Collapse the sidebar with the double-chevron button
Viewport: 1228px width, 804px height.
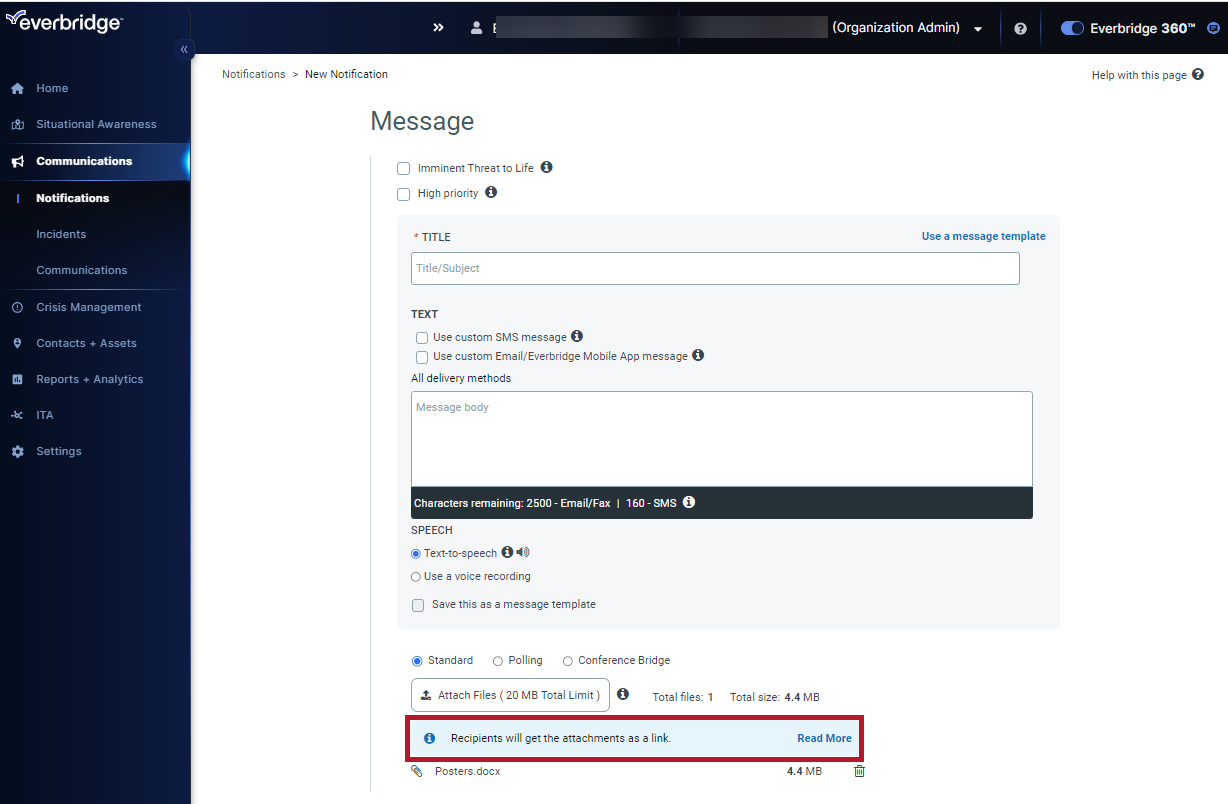click(x=183, y=49)
